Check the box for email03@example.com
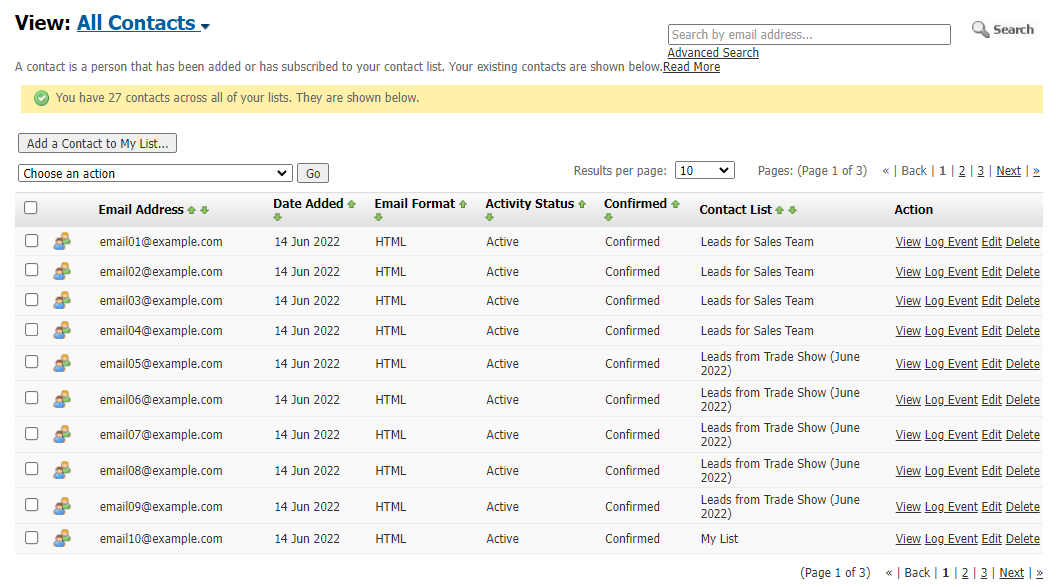The image size is (1062, 587). click(31, 299)
